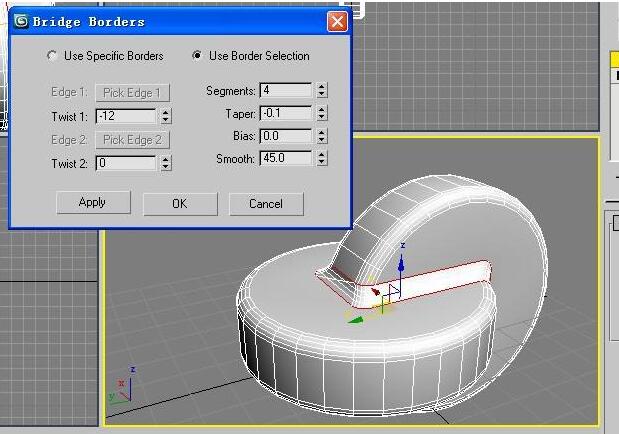Image resolution: width=619 pixels, height=434 pixels.
Task: Cancel the Bridge Borders dialog
Action: (266, 204)
